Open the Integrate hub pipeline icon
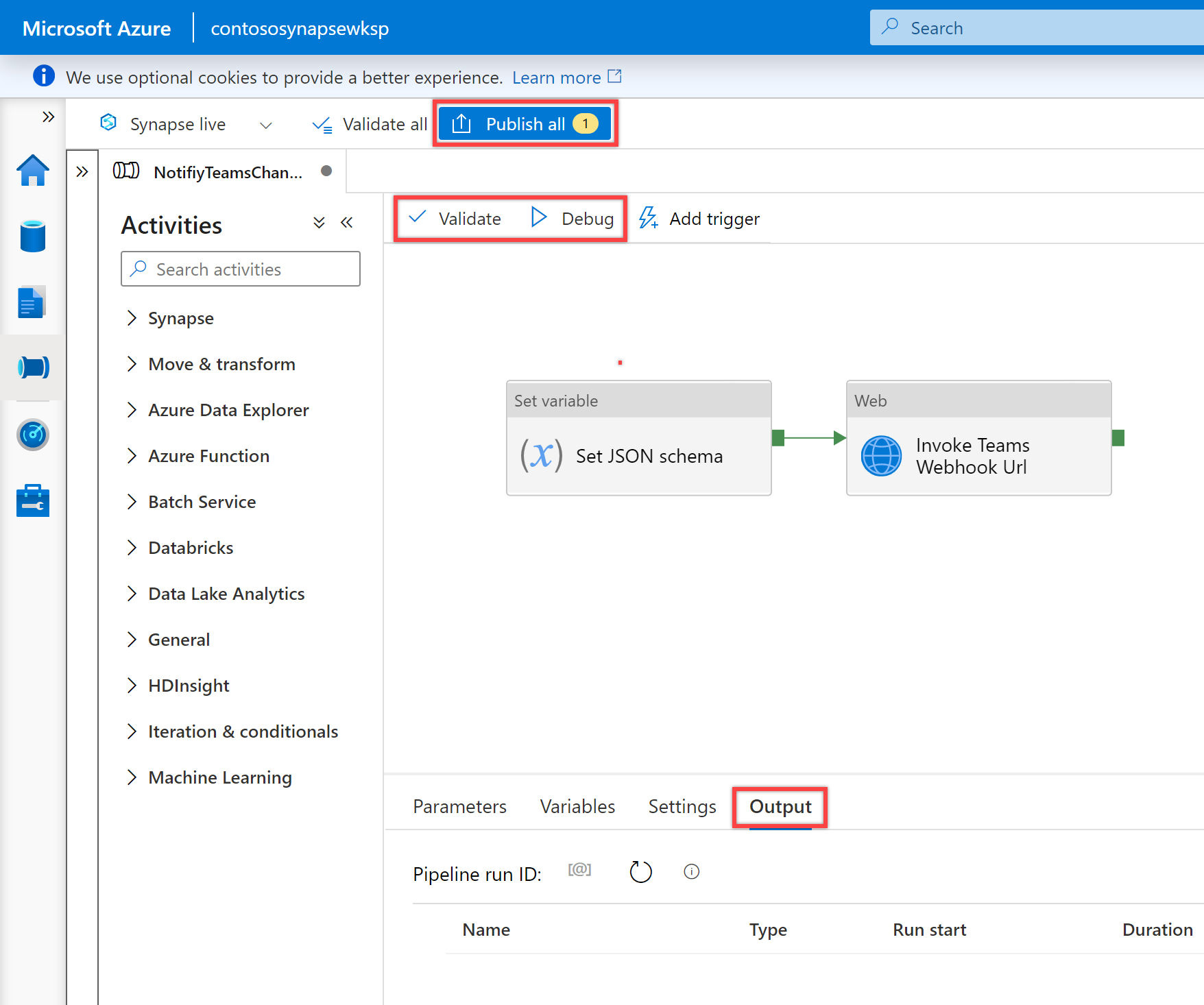Image resolution: width=1204 pixels, height=1005 pixels. (33, 367)
